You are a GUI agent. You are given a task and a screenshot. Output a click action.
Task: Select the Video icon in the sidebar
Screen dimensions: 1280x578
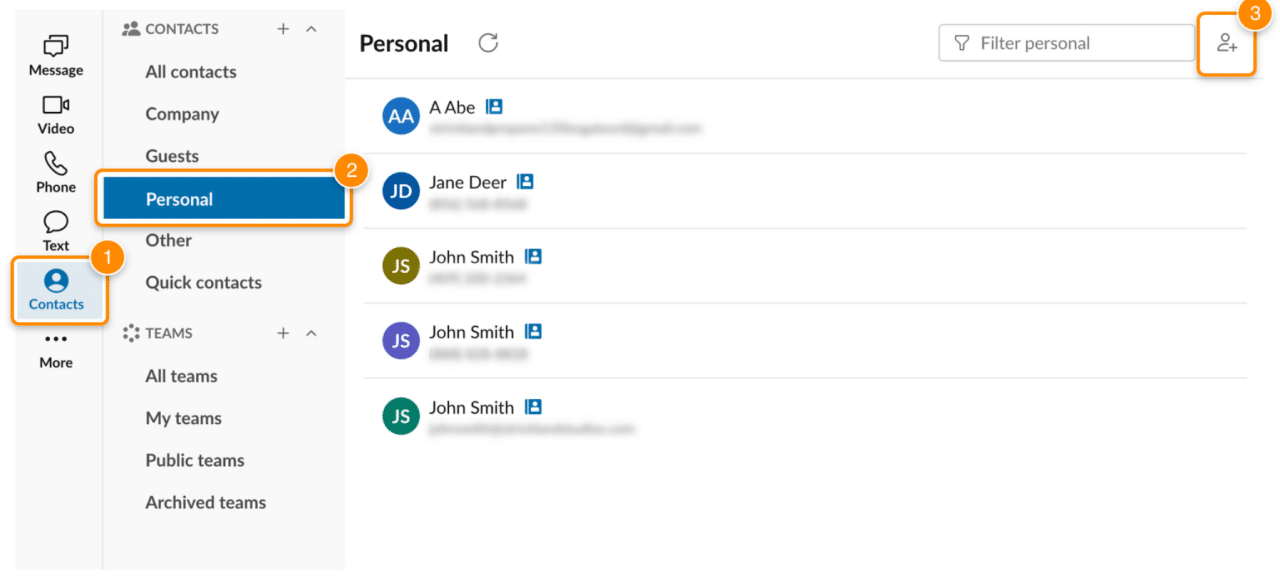click(x=55, y=106)
